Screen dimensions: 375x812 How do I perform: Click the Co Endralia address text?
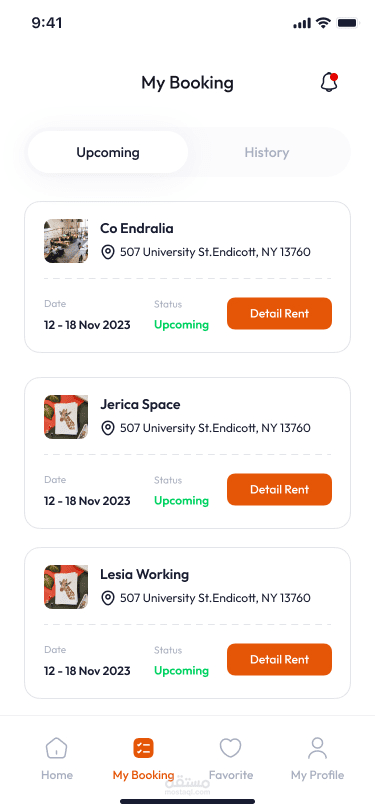[x=215, y=252]
